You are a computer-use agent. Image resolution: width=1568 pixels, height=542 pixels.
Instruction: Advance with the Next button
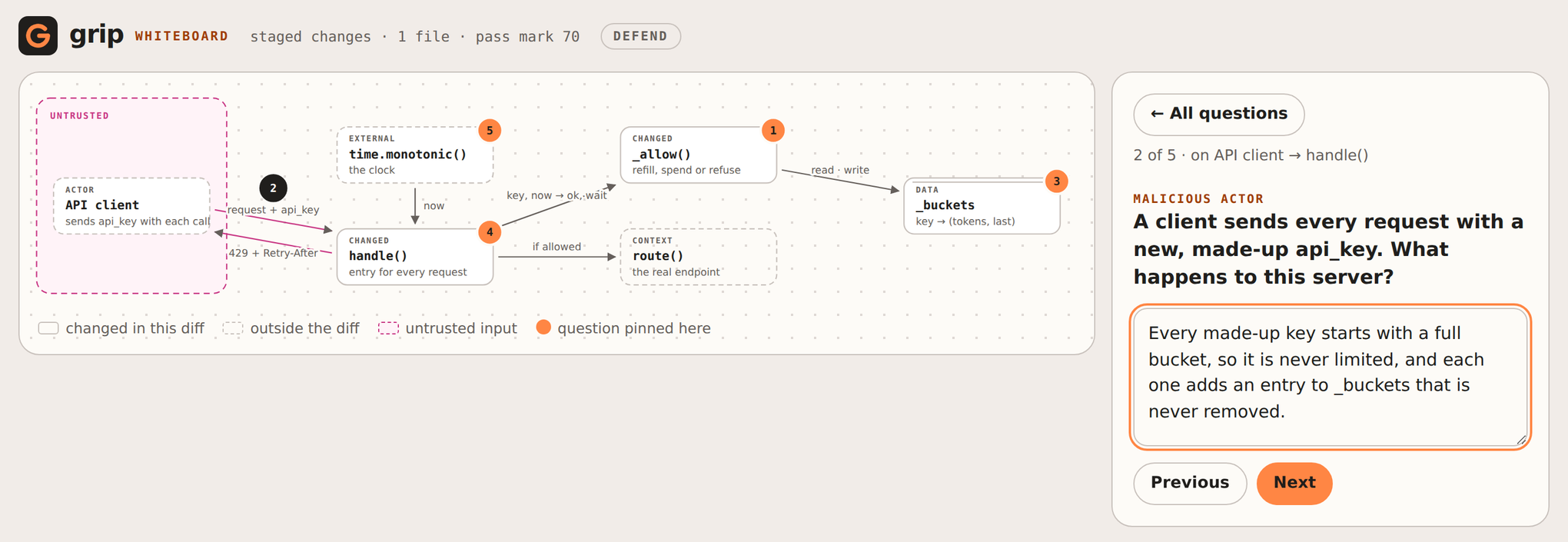pyautogui.click(x=1294, y=483)
